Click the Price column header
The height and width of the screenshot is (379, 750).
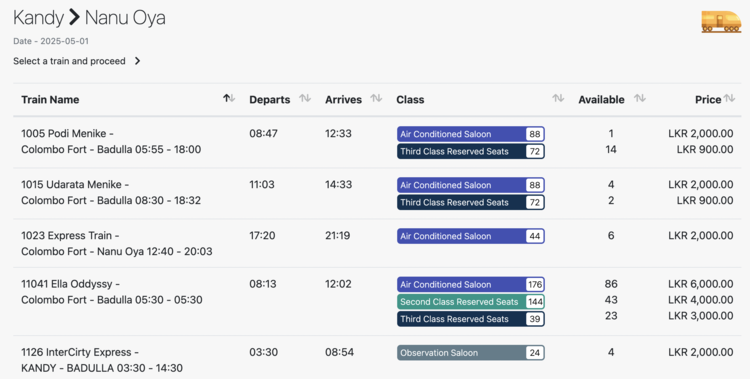(708, 100)
